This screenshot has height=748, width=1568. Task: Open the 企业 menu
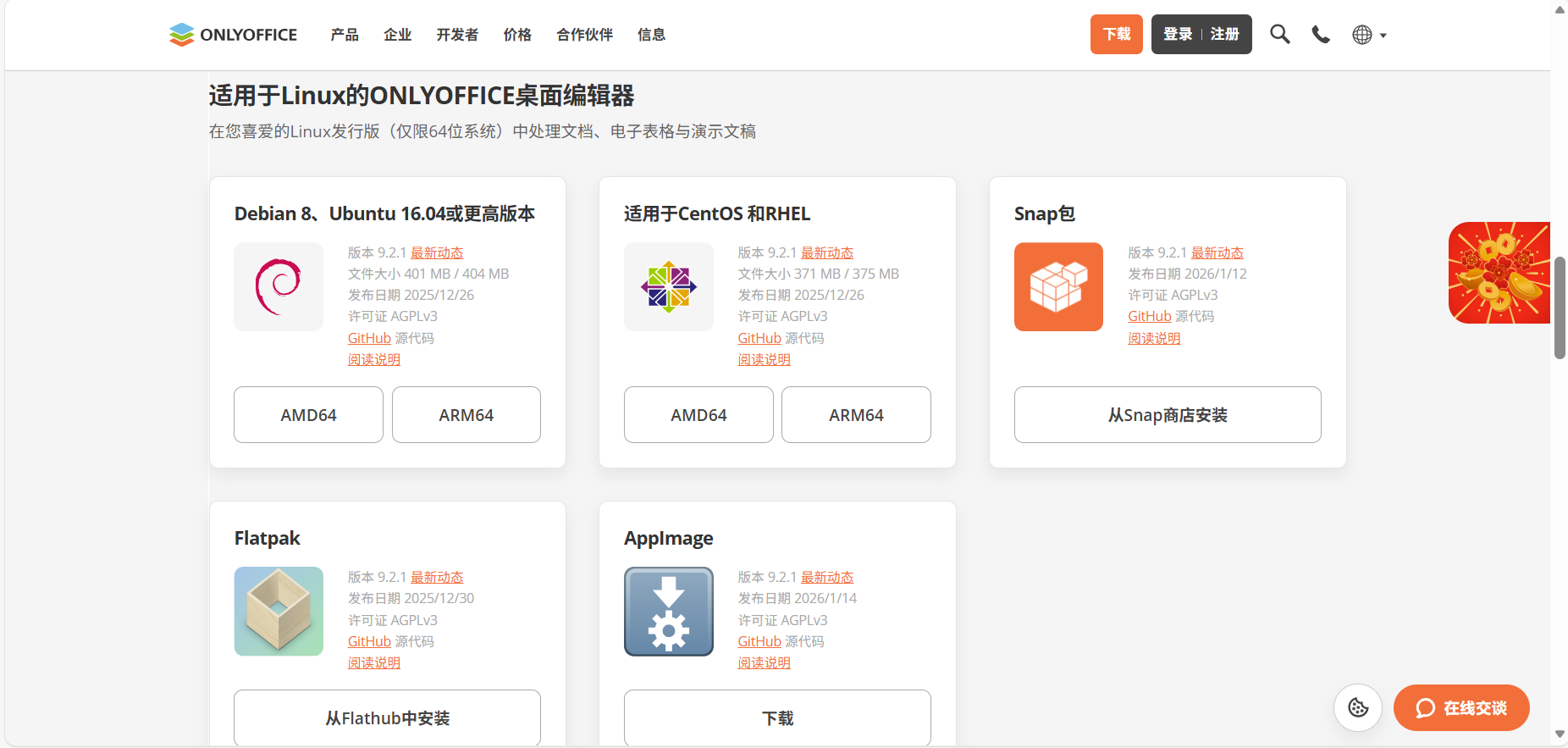(x=397, y=35)
